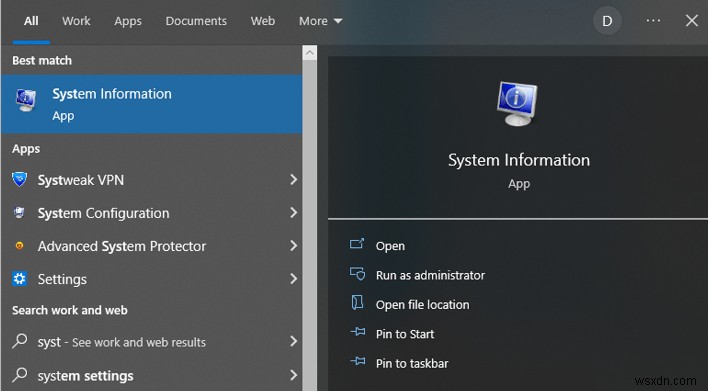Viewport: 708px width, 391px height.
Task: Expand 'system settings' suggestion chevron
Action: tap(293, 375)
